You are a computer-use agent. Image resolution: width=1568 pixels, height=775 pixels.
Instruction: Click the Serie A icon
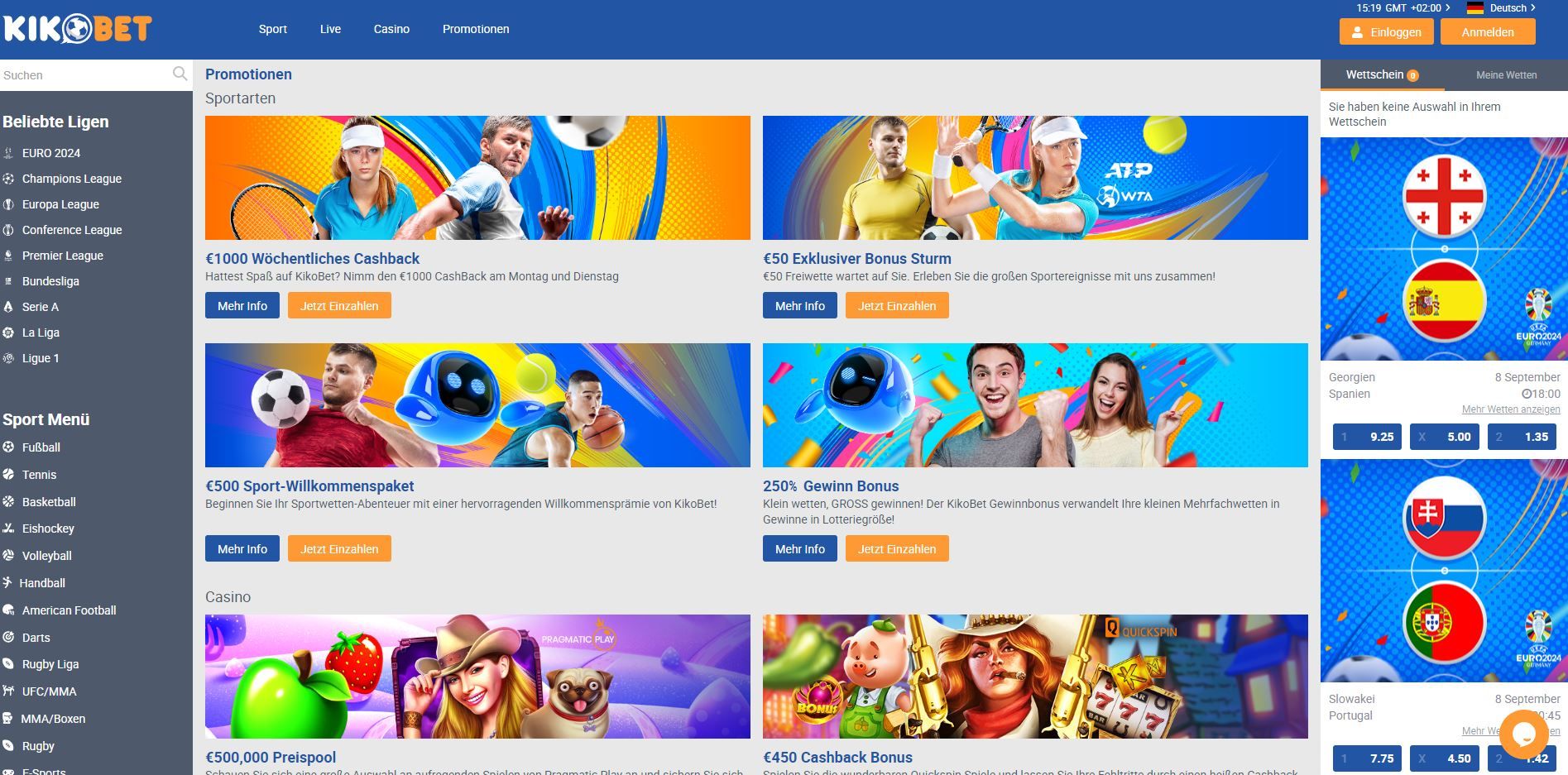point(8,307)
